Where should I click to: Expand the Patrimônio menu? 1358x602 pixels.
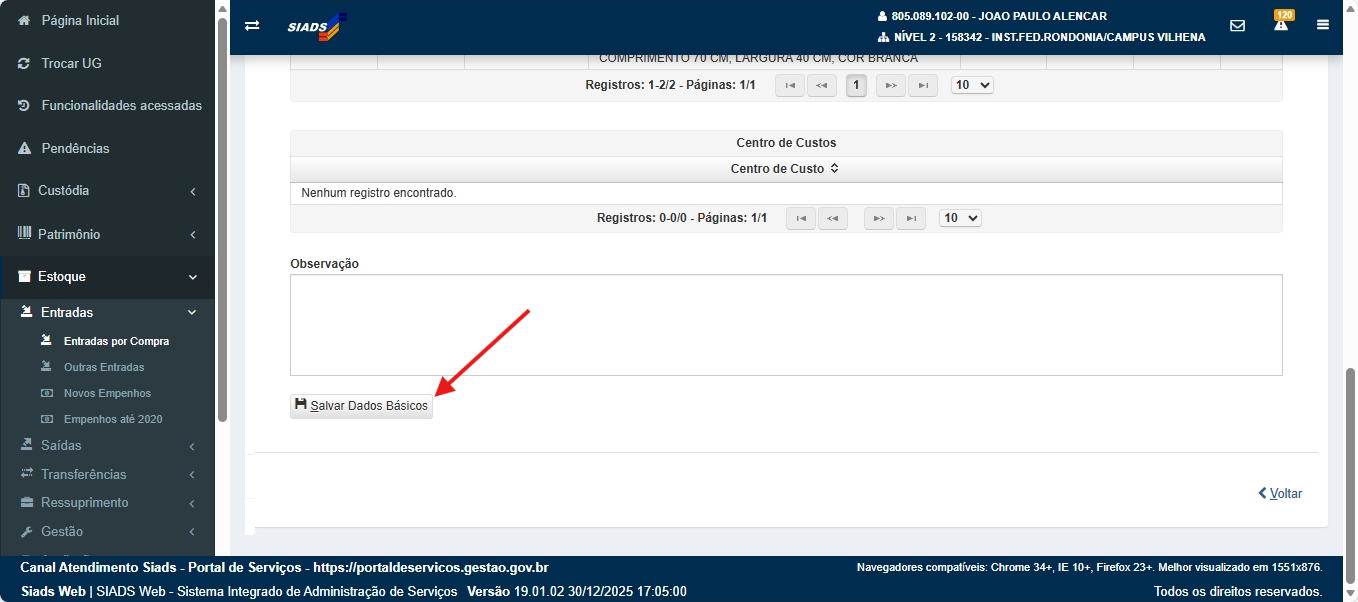tap(107, 234)
